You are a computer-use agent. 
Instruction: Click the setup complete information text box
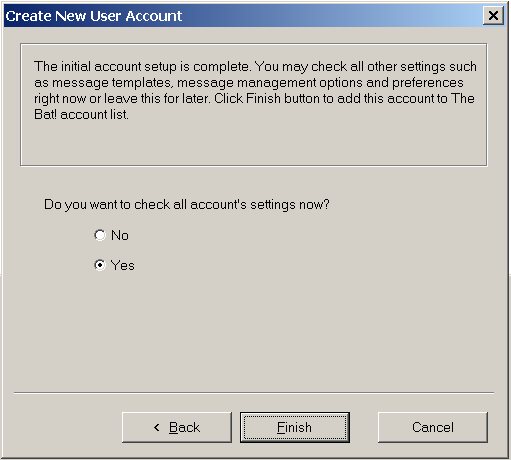pyautogui.click(x=254, y=104)
